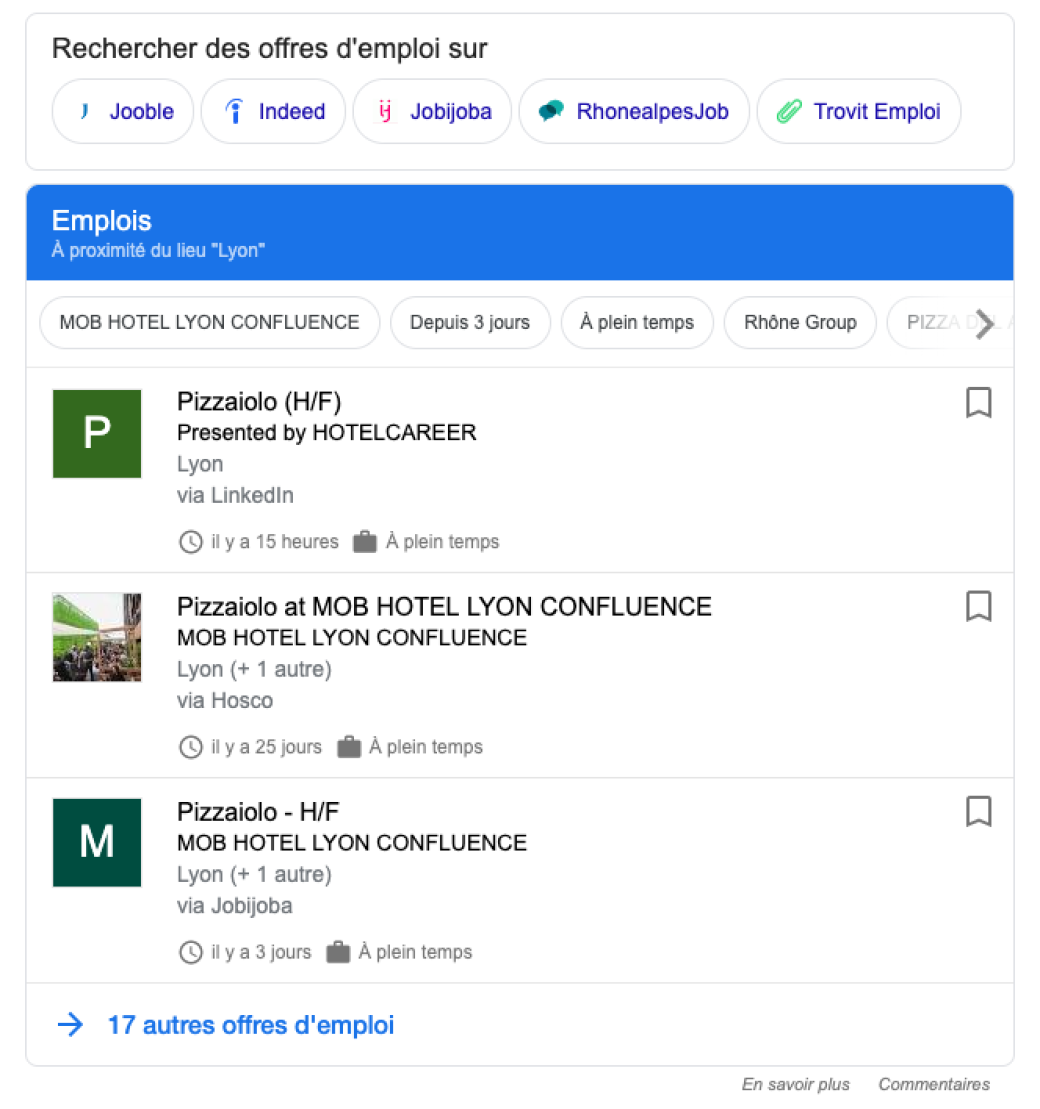1040x1109 pixels.
Task: Open the Indeed job search chip
Action: pos(273,111)
